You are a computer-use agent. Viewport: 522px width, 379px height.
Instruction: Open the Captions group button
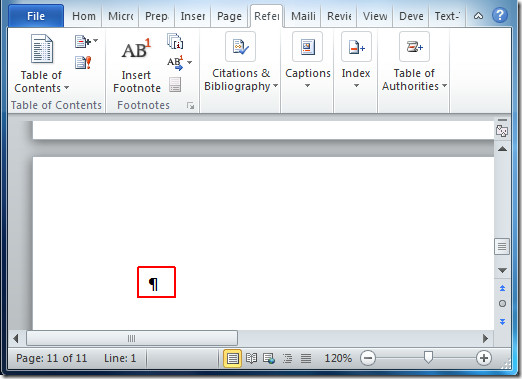[x=307, y=60]
